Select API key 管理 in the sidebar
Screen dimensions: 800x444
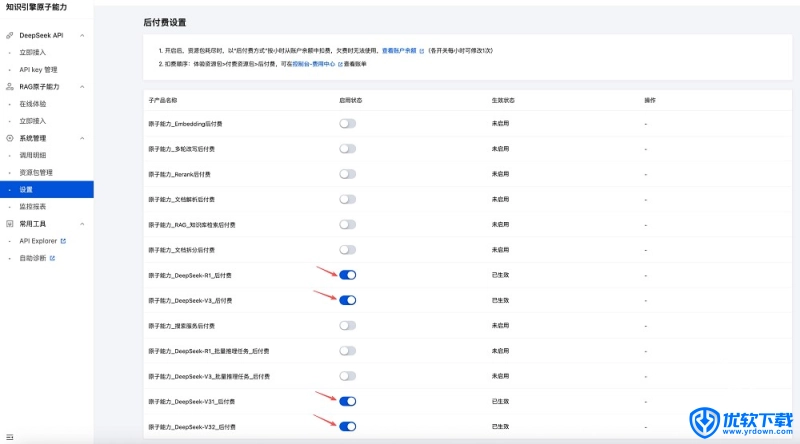click(x=39, y=70)
